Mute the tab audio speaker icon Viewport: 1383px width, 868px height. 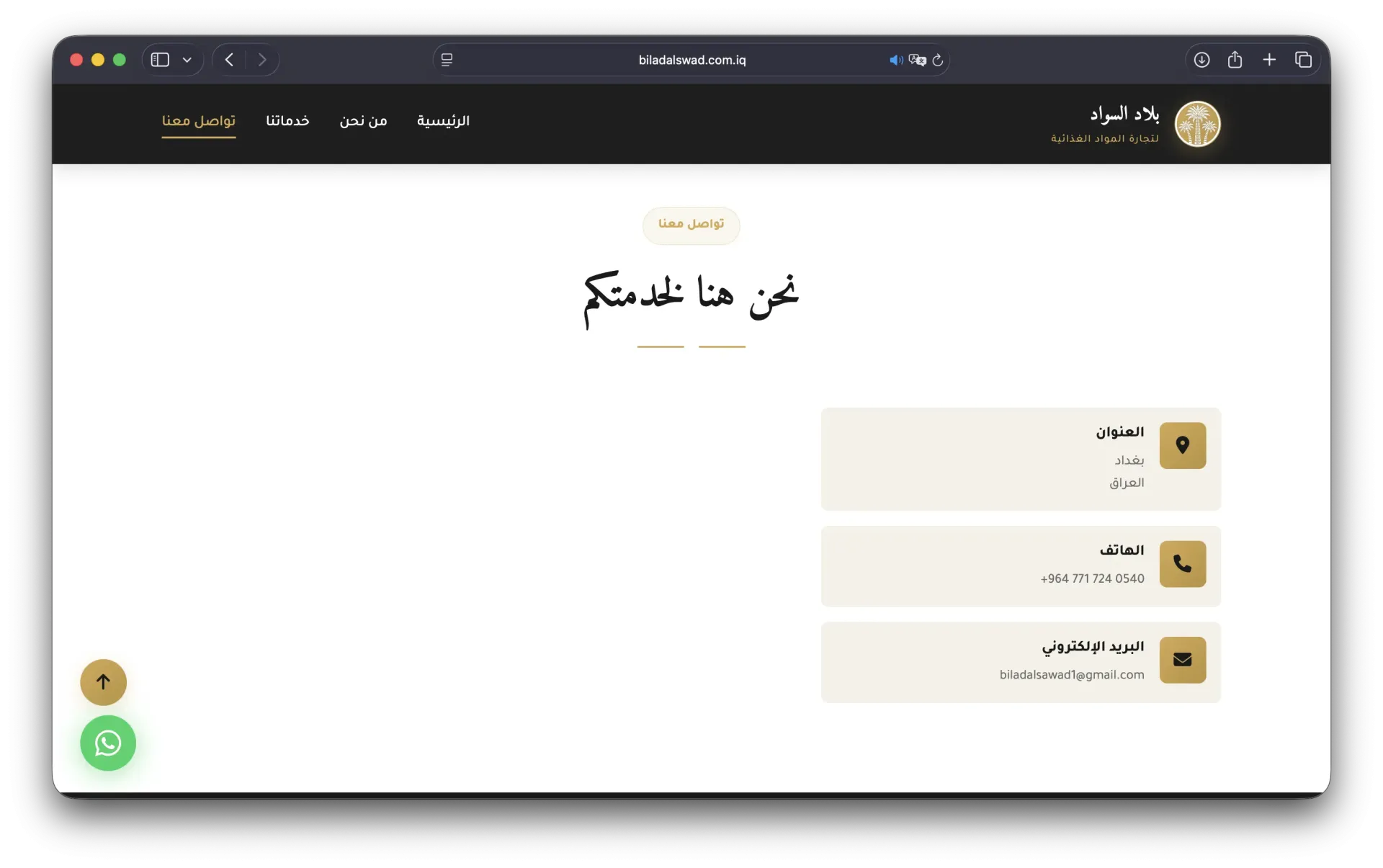[895, 61]
